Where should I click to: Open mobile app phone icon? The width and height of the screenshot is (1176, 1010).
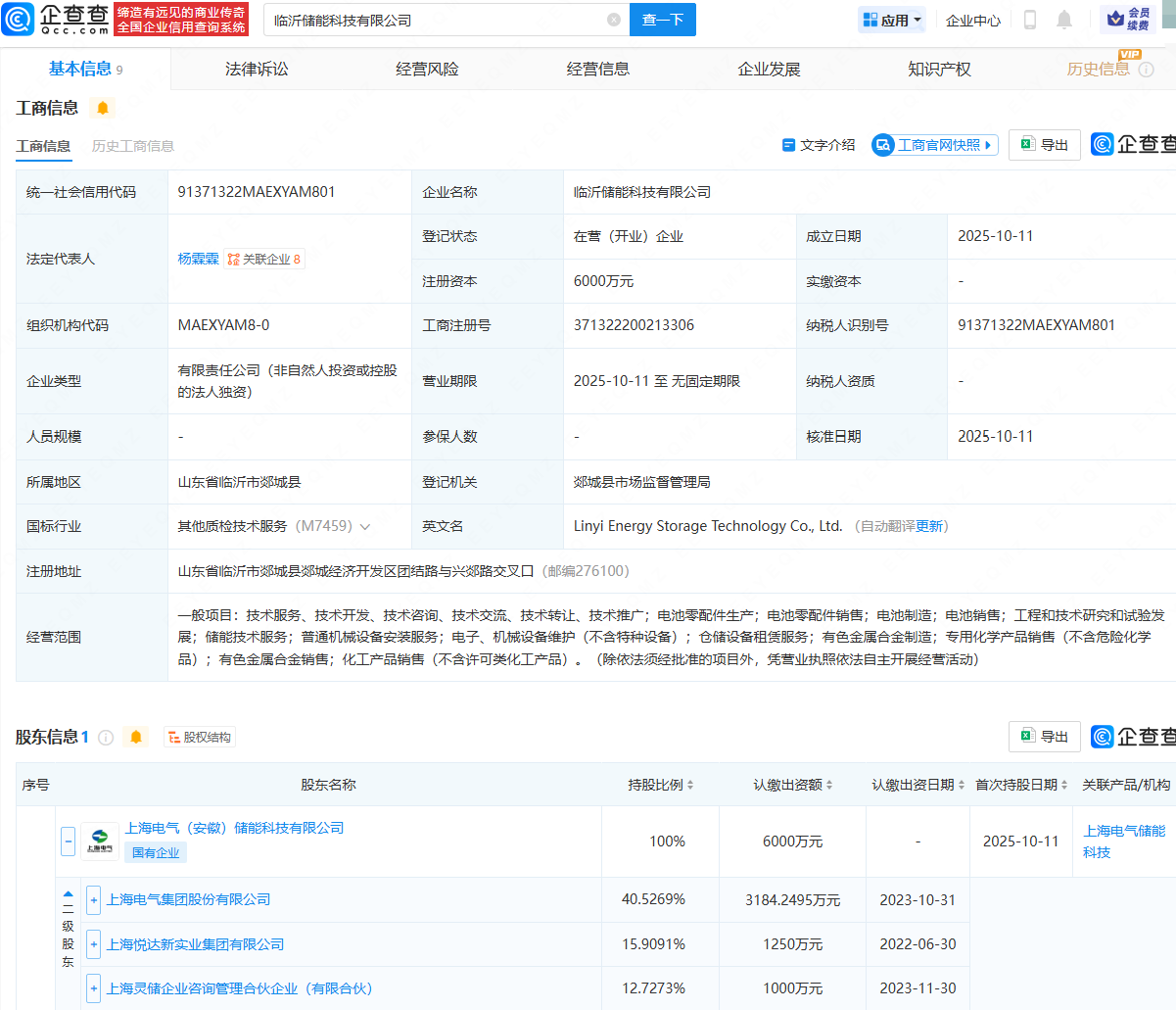pyautogui.click(x=1029, y=20)
